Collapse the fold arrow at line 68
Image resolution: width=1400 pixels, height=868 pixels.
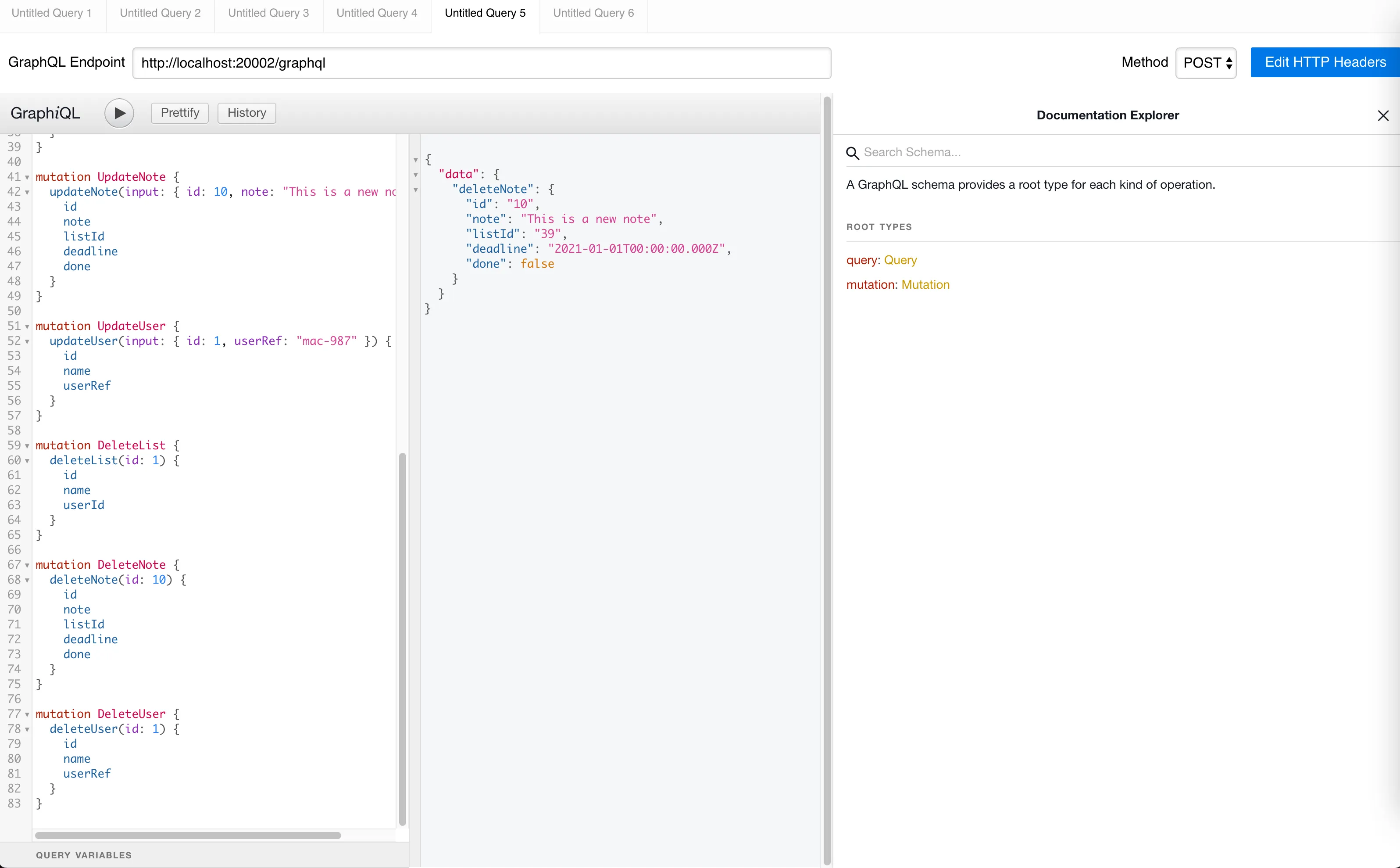click(x=27, y=581)
